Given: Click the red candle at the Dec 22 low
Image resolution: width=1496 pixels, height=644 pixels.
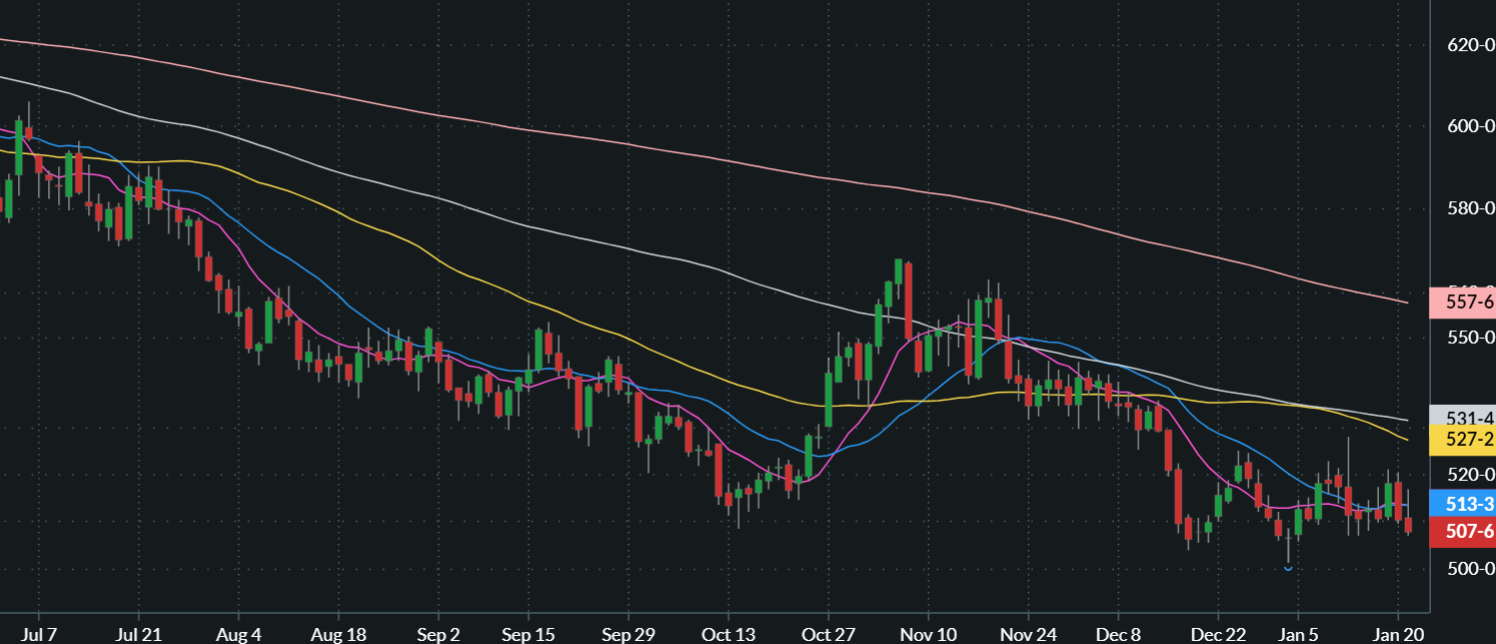Looking at the screenshot, I should [x=1190, y=530].
